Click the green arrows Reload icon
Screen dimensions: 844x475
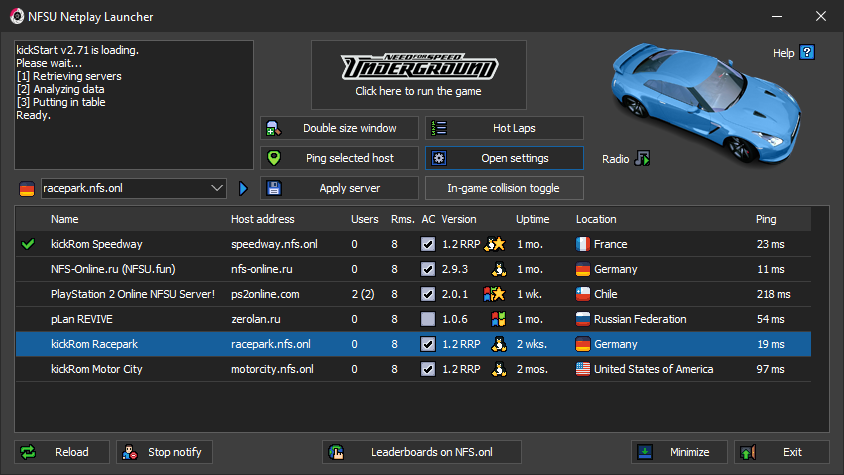click(x=28, y=452)
